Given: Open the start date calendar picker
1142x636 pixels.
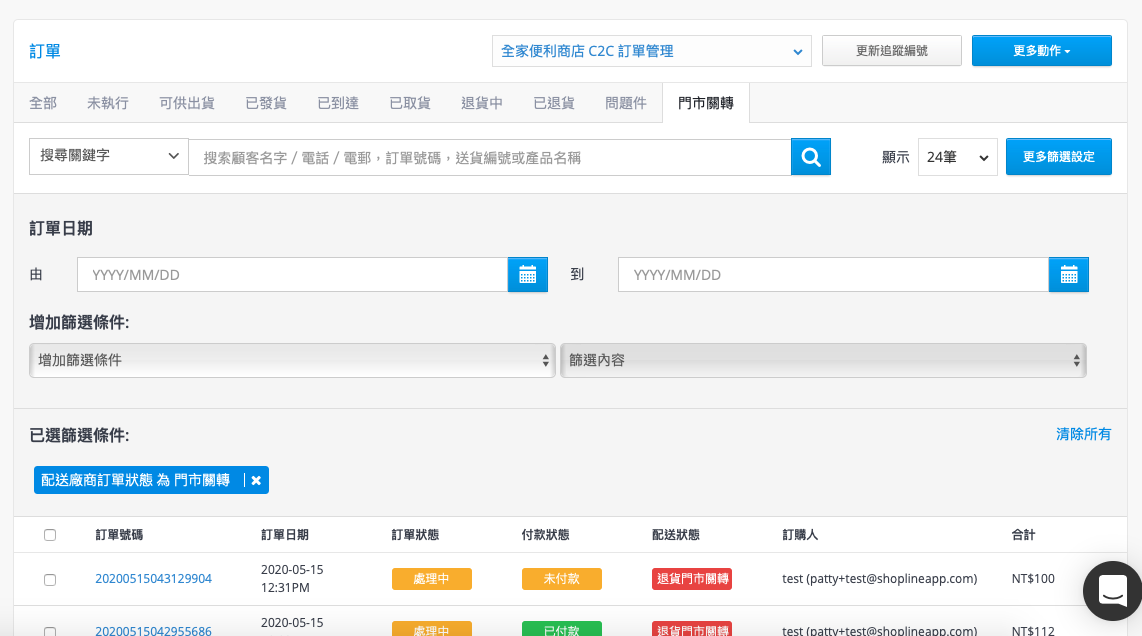Looking at the screenshot, I should pyautogui.click(x=527, y=275).
